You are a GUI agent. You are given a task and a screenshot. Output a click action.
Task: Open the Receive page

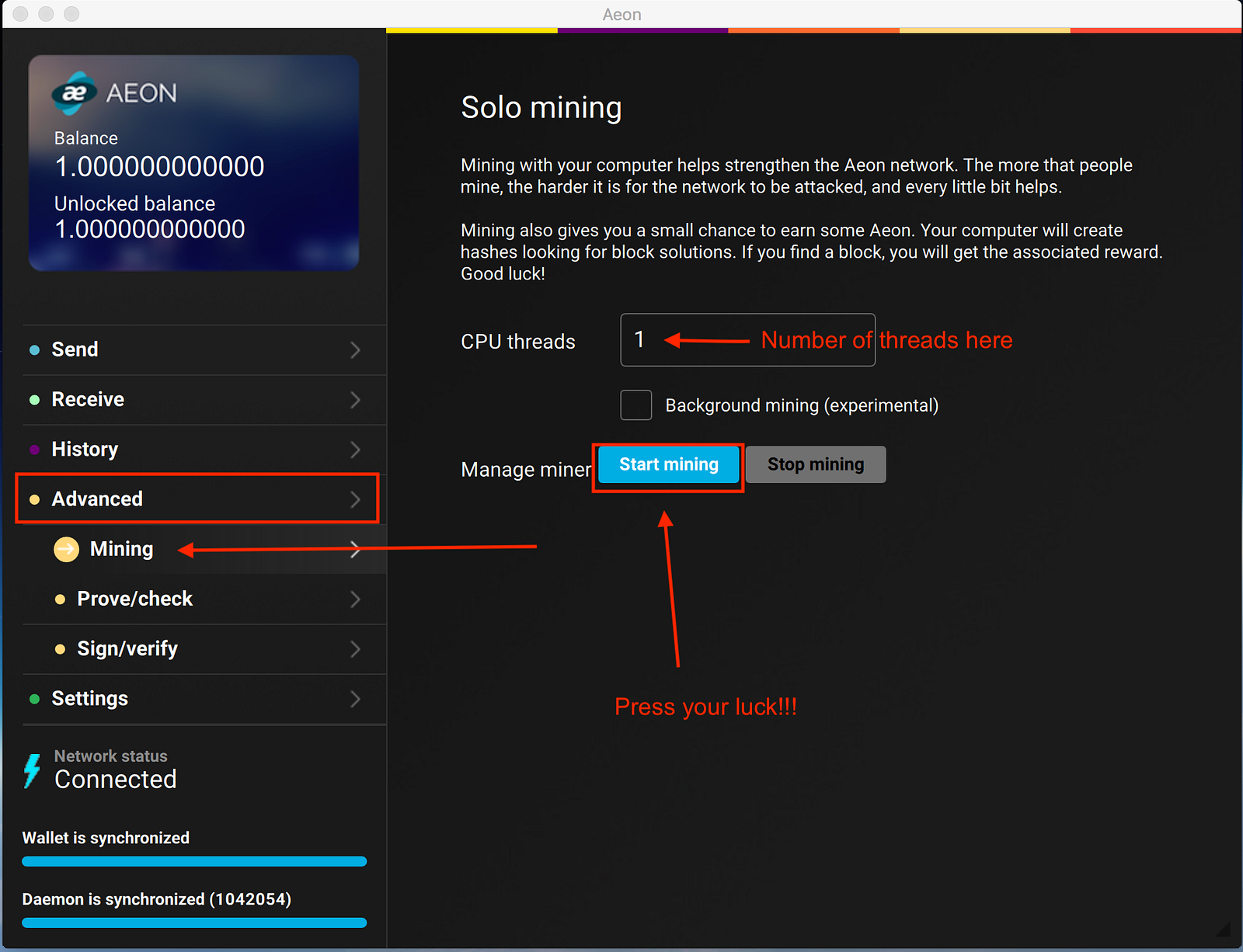coord(204,400)
